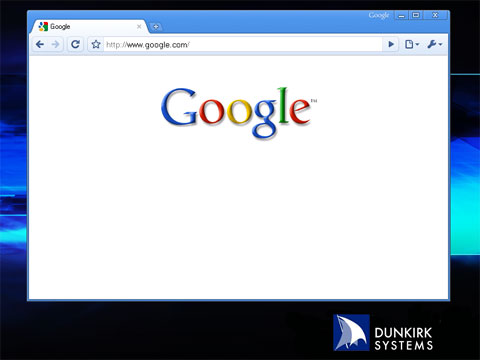Select the Google tab
Viewport: 480px width, 360px height.
(x=89, y=27)
